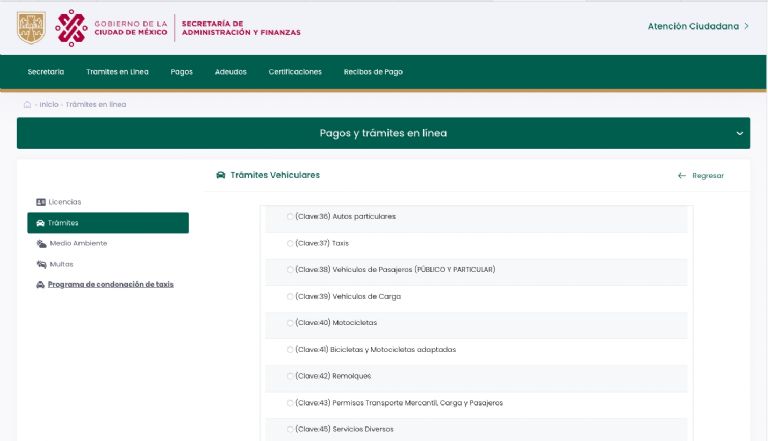Click the Medio Ambiente sidebar icon

(40, 243)
